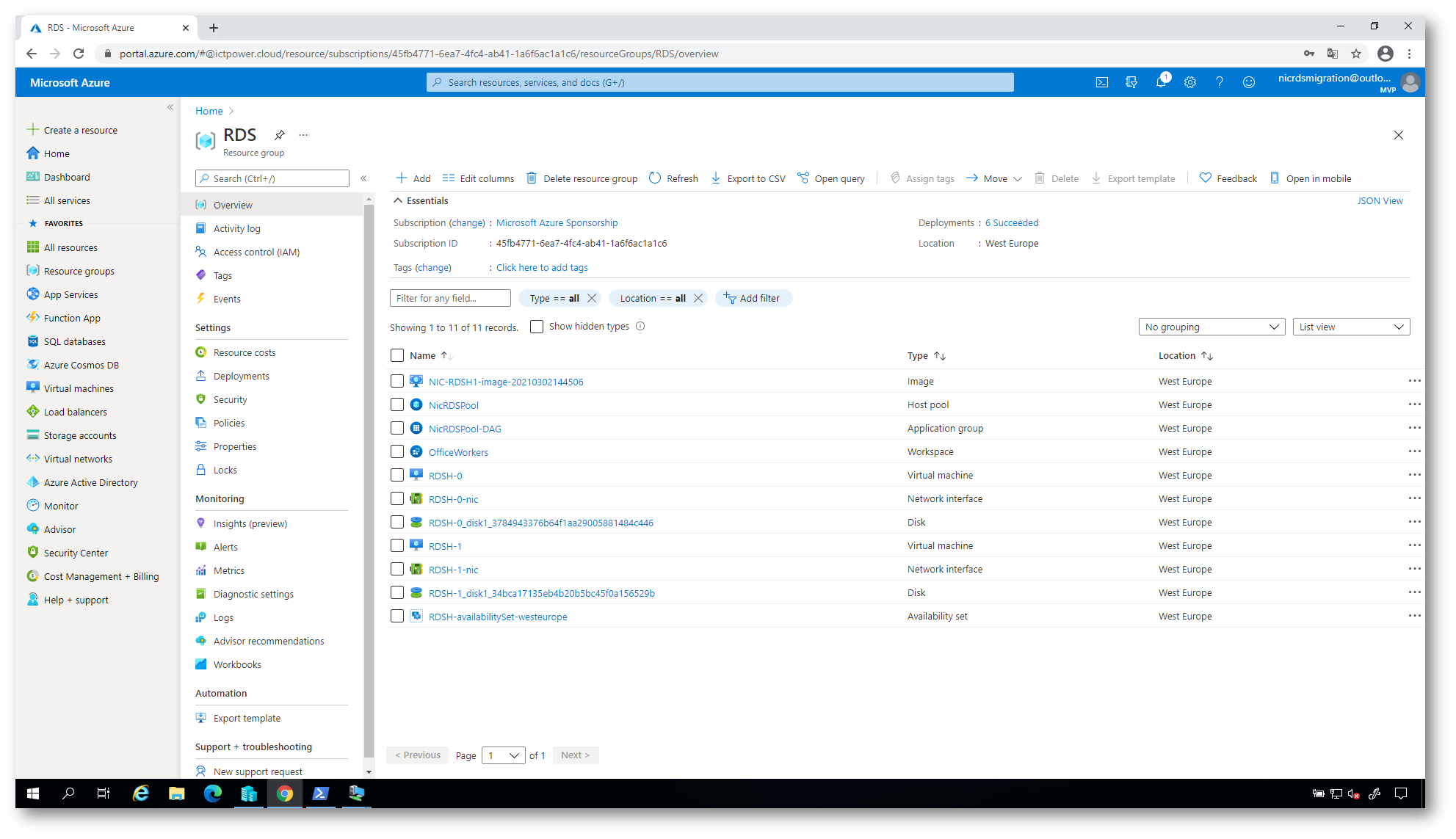Open Cloud Shell from the top bar
1456x839 pixels.
1102,82
